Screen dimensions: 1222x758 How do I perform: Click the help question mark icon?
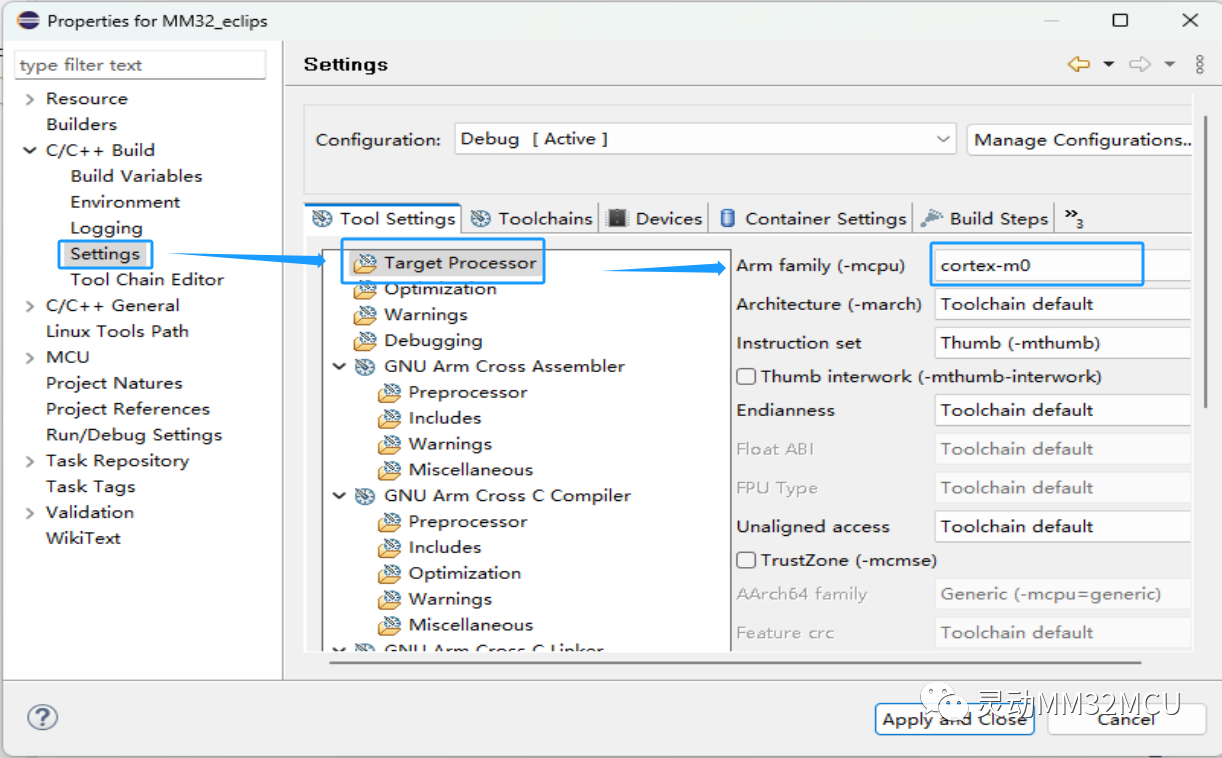42,717
